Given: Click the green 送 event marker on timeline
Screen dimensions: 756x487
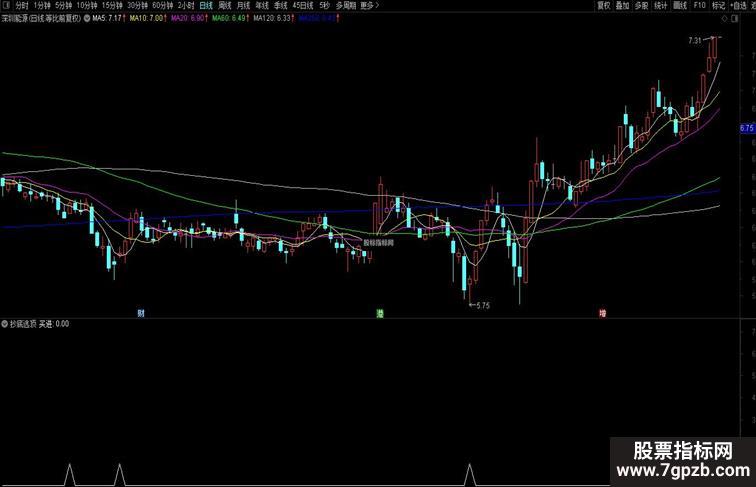Looking at the screenshot, I should pos(380,313).
